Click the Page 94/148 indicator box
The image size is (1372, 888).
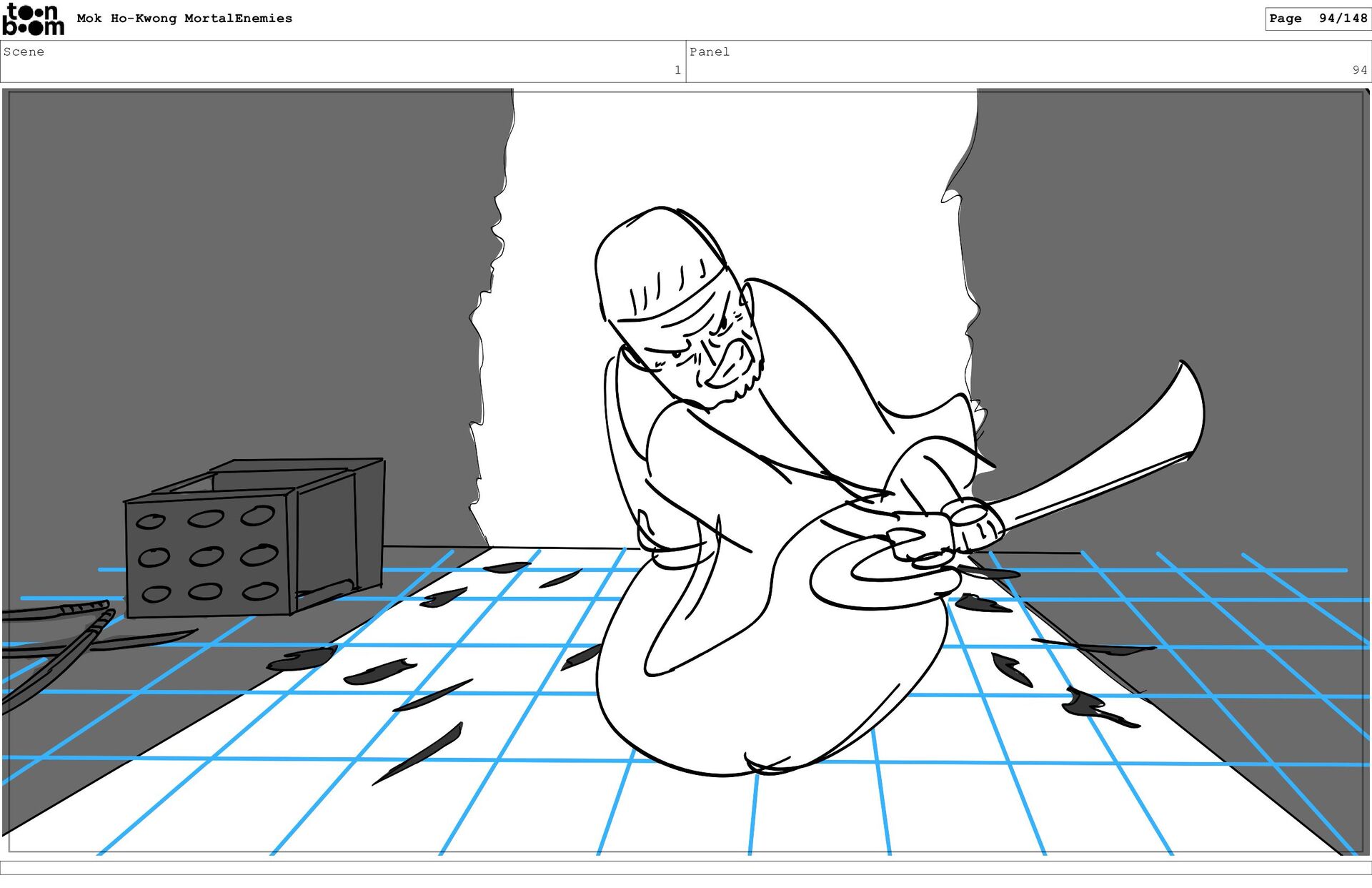click(x=1317, y=19)
